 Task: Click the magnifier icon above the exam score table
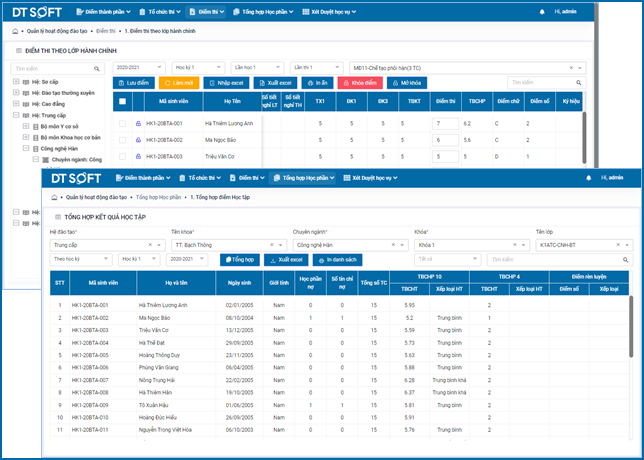[579, 83]
